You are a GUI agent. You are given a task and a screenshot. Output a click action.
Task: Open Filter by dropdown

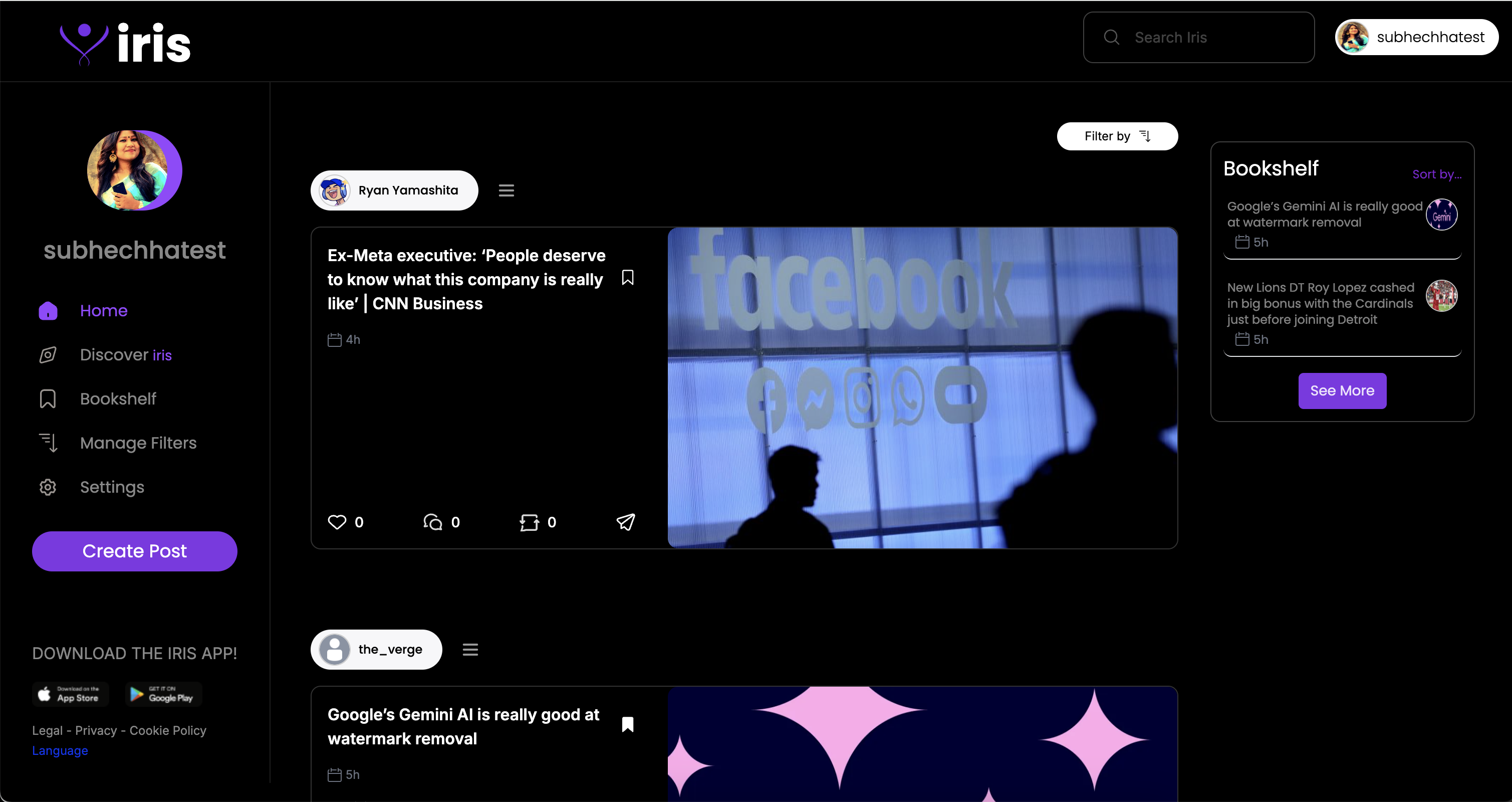point(1117,136)
